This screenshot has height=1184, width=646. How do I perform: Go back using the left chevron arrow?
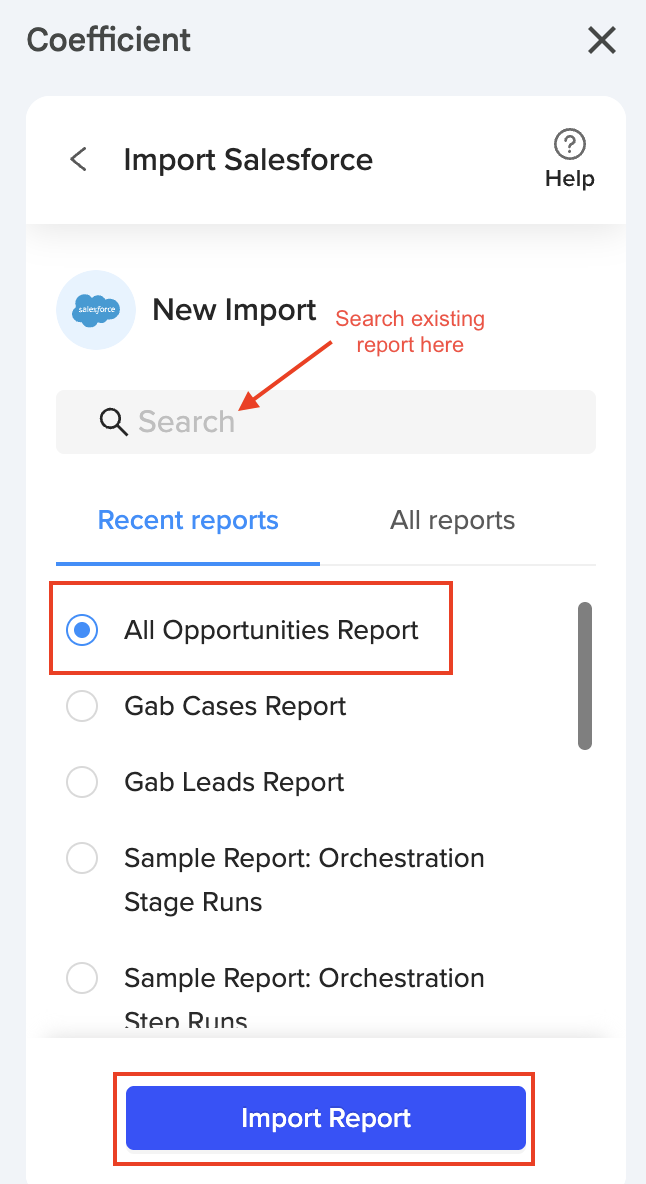point(78,159)
